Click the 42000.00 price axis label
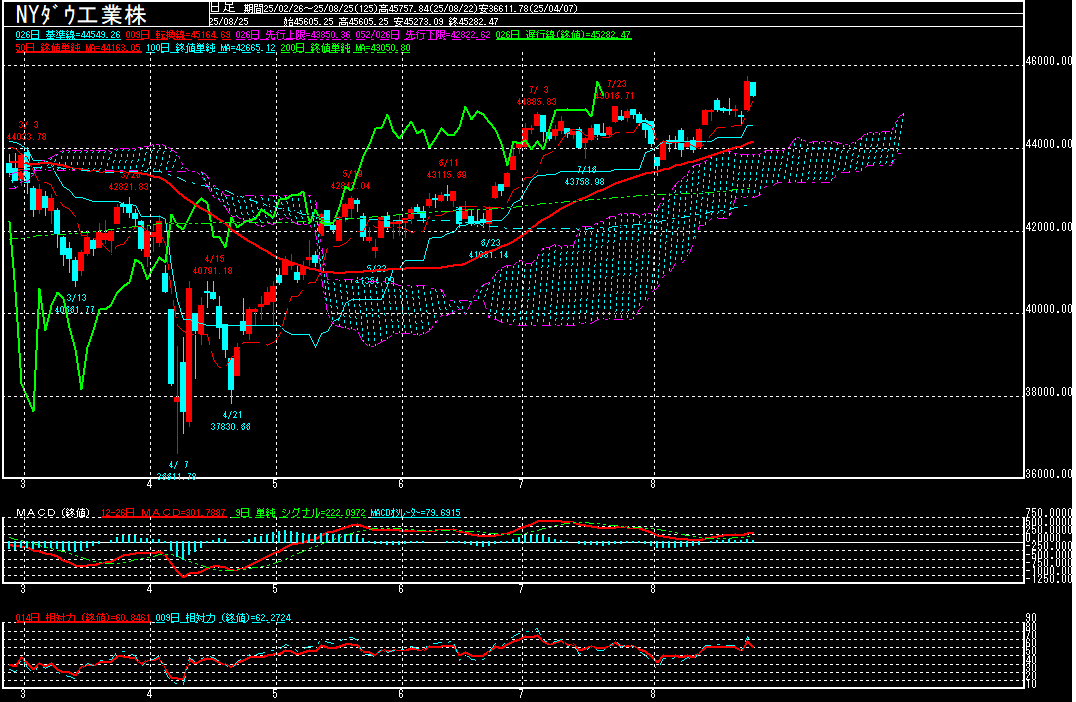Viewport: 1076px width, 702px height. (x=1048, y=227)
